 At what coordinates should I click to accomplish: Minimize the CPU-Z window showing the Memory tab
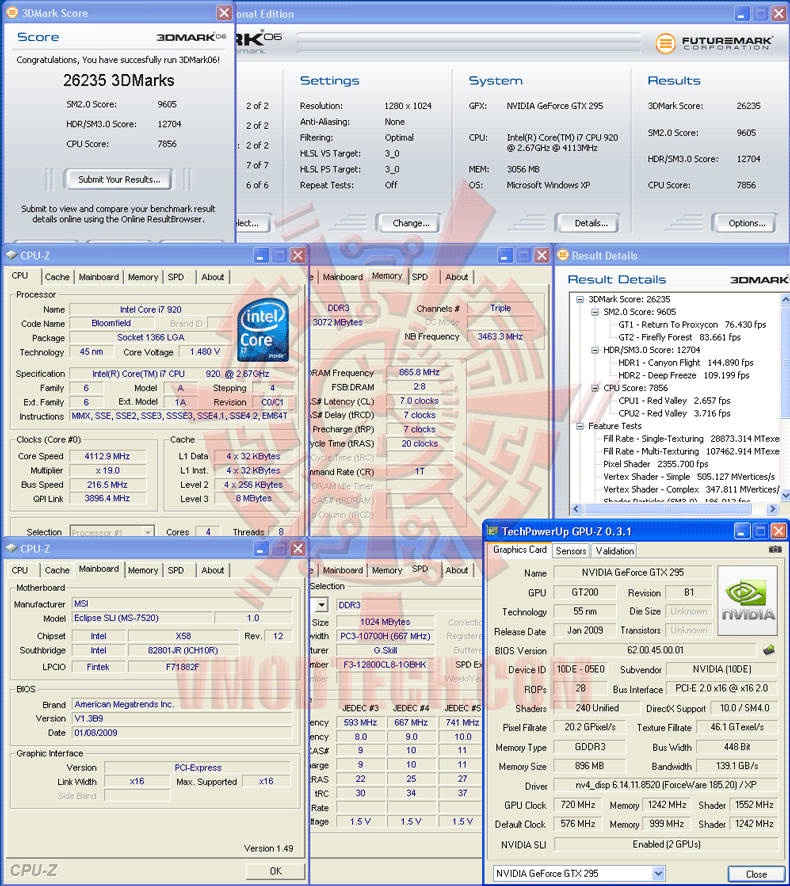pyautogui.click(x=505, y=255)
